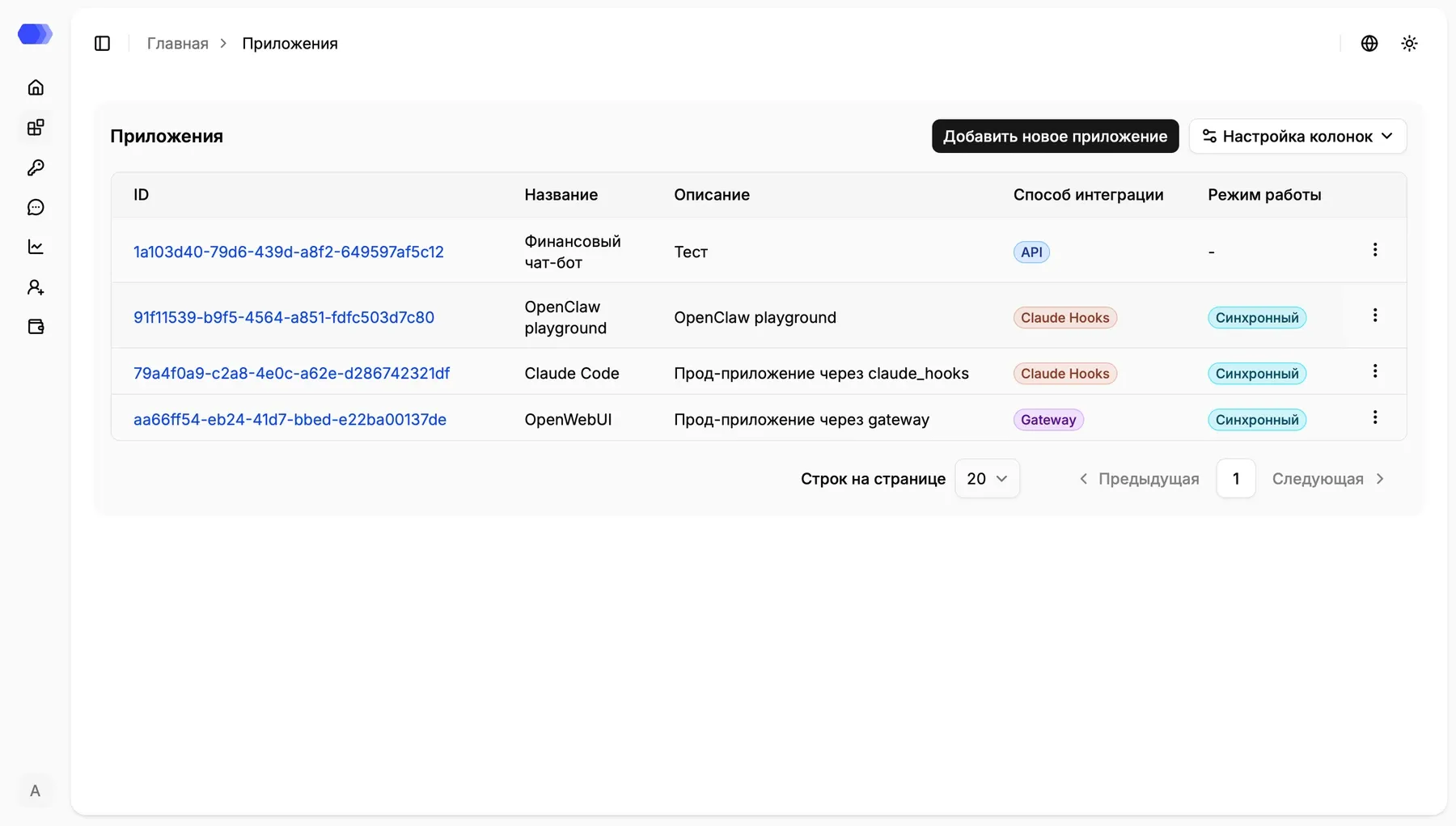Click the Режим работы column header
Screen dimensions: 1456x826
pos(1264,194)
